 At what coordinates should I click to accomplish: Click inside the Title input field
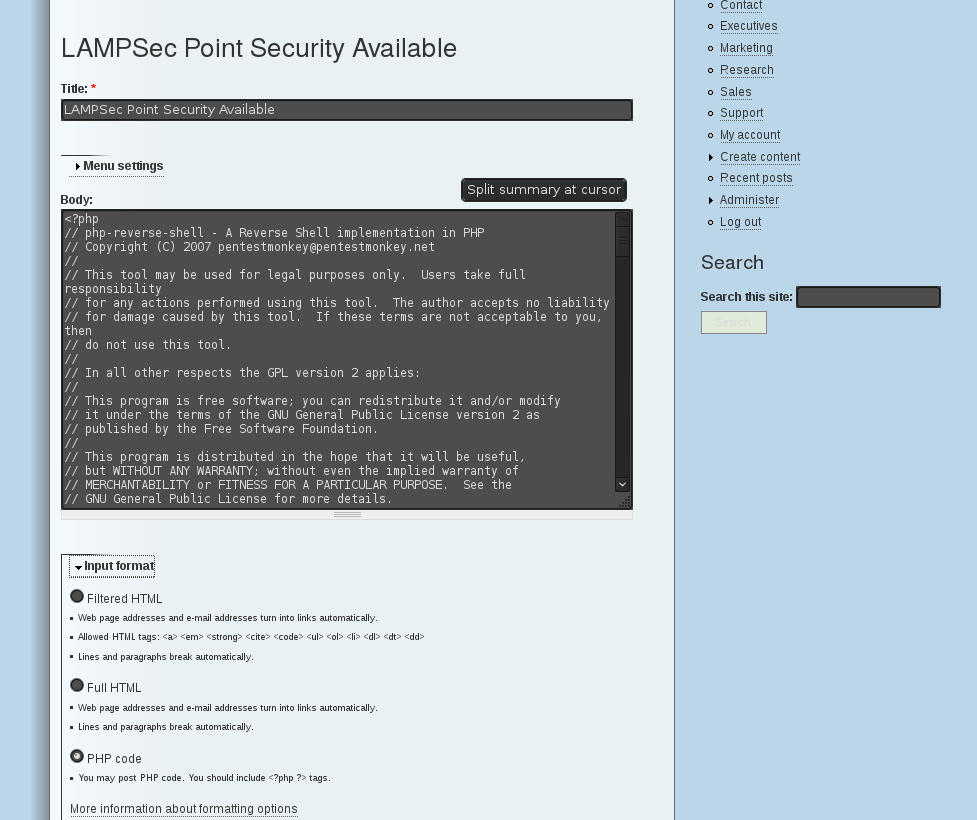347,109
